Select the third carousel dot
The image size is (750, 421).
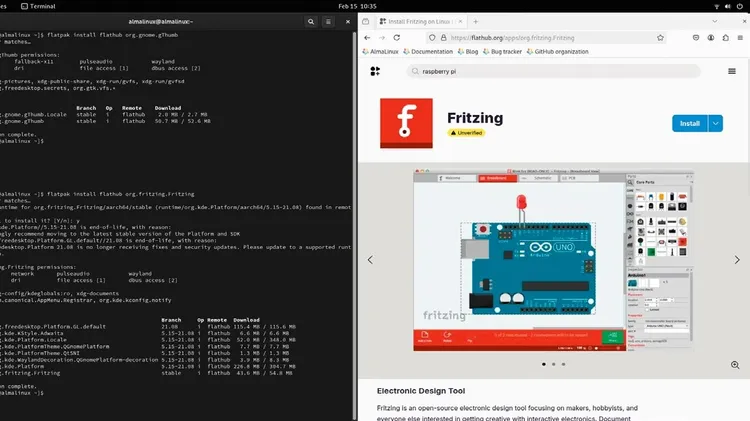[x=563, y=364]
